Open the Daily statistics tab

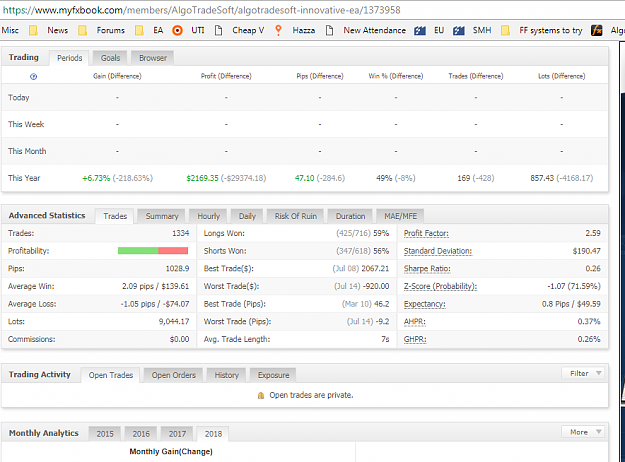click(x=247, y=216)
